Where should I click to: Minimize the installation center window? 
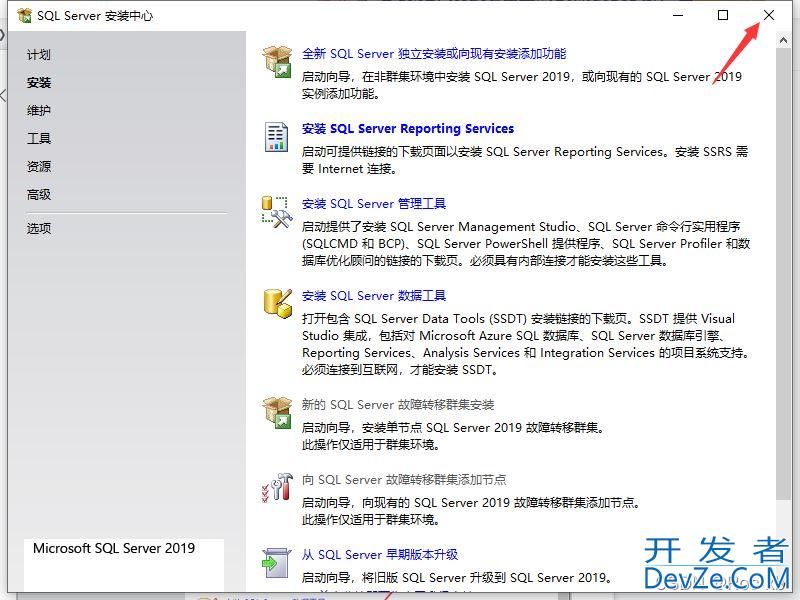678,15
